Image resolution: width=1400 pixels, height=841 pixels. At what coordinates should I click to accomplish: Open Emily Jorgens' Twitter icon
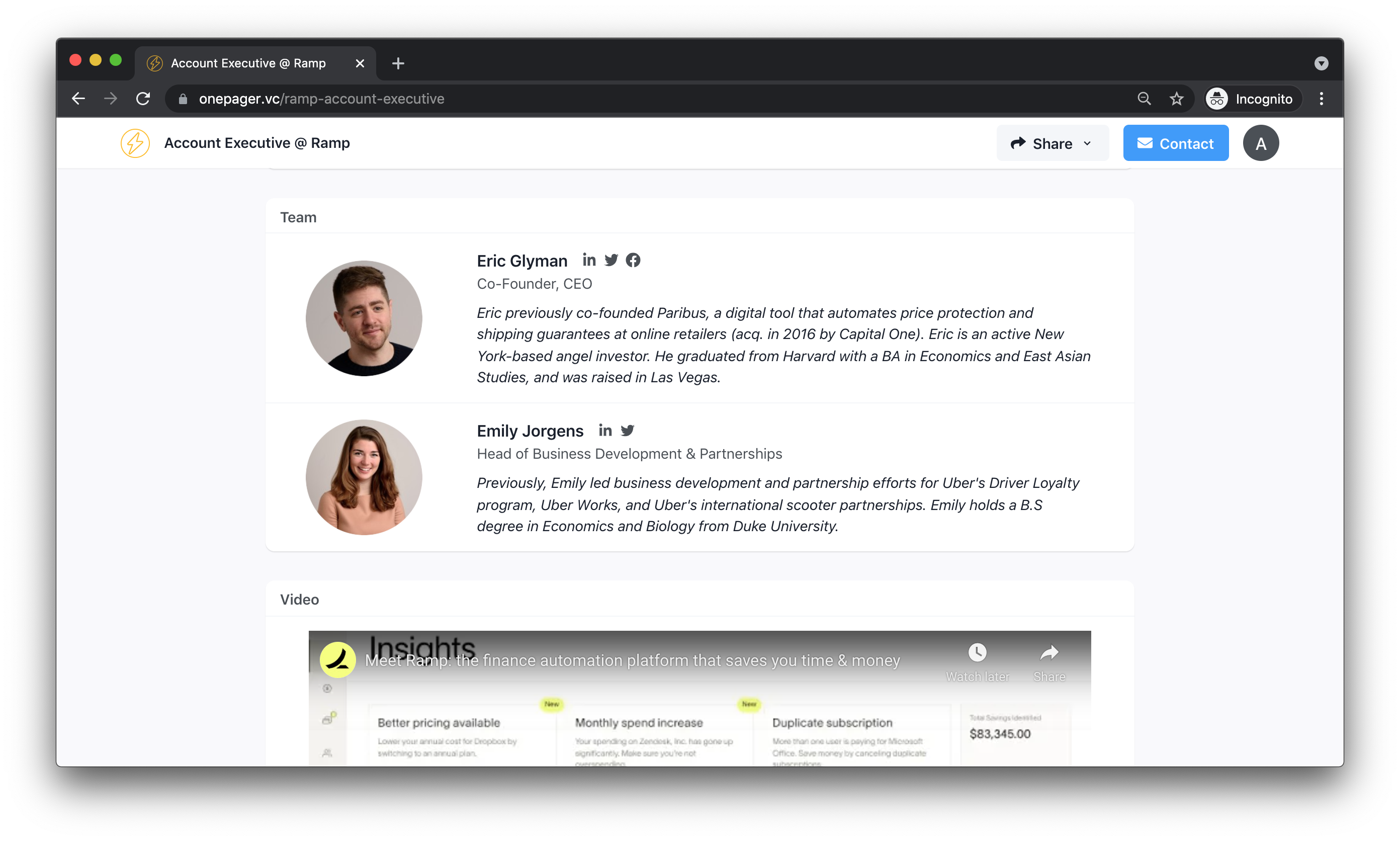[x=627, y=431]
